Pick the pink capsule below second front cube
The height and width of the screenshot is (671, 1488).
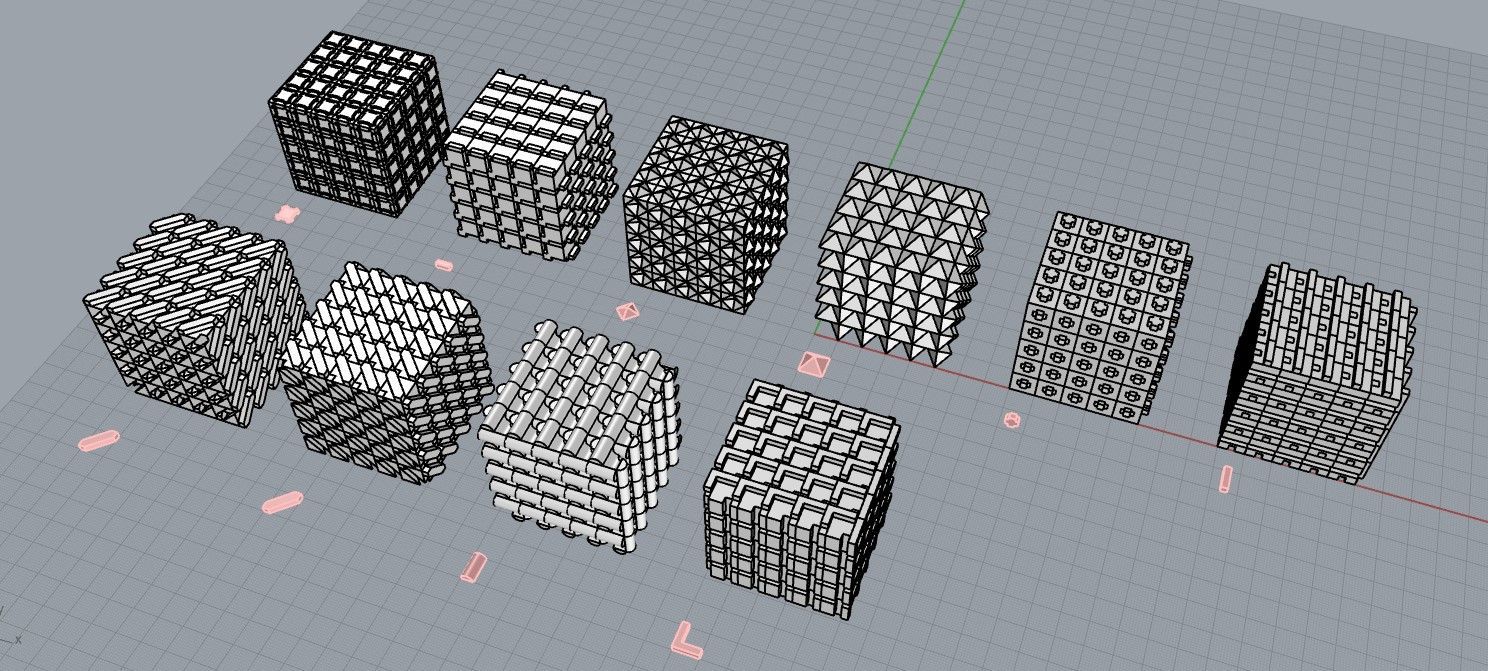point(281,502)
